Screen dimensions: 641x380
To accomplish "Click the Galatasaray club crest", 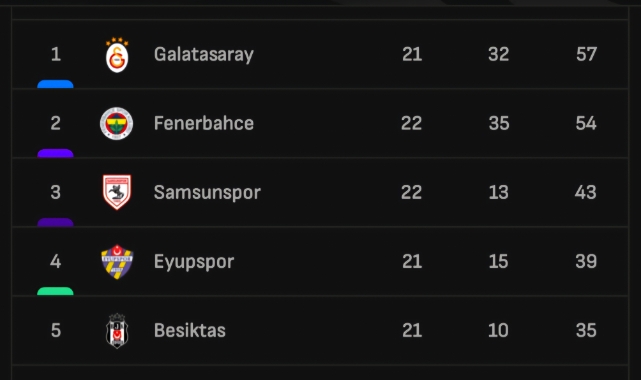I will (117, 55).
